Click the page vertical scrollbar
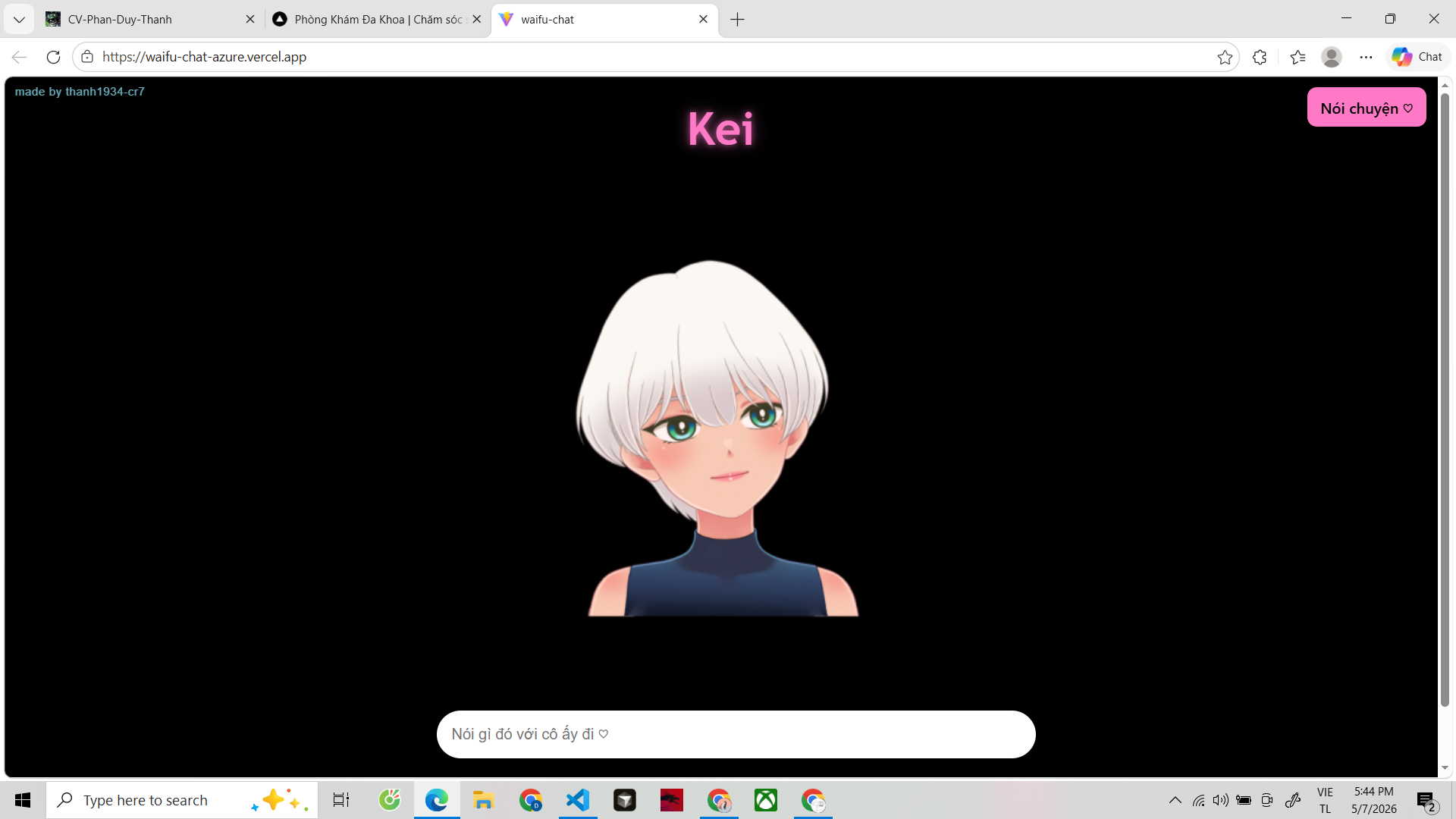 (1445, 400)
